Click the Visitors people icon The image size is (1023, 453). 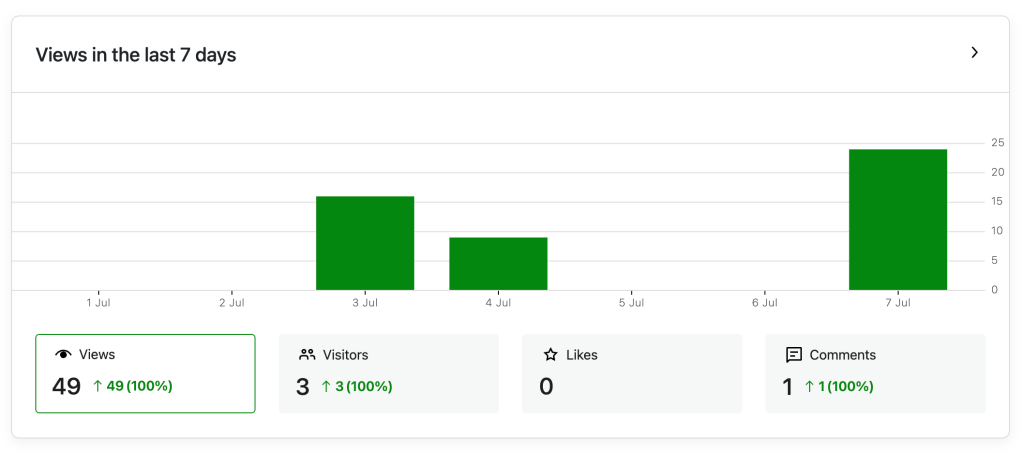pyautogui.click(x=307, y=355)
